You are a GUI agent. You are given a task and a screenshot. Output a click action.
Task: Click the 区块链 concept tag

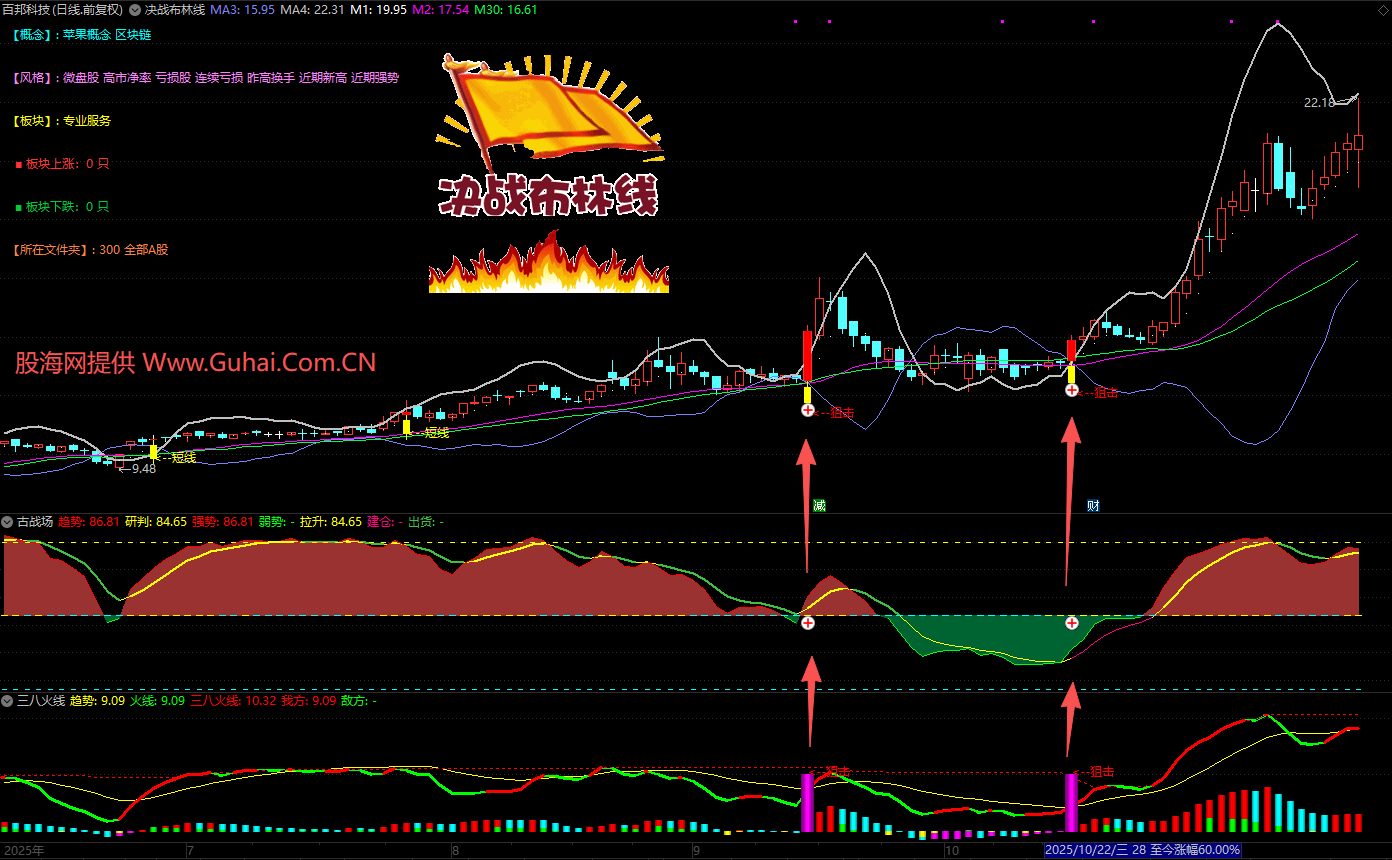[x=134, y=35]
